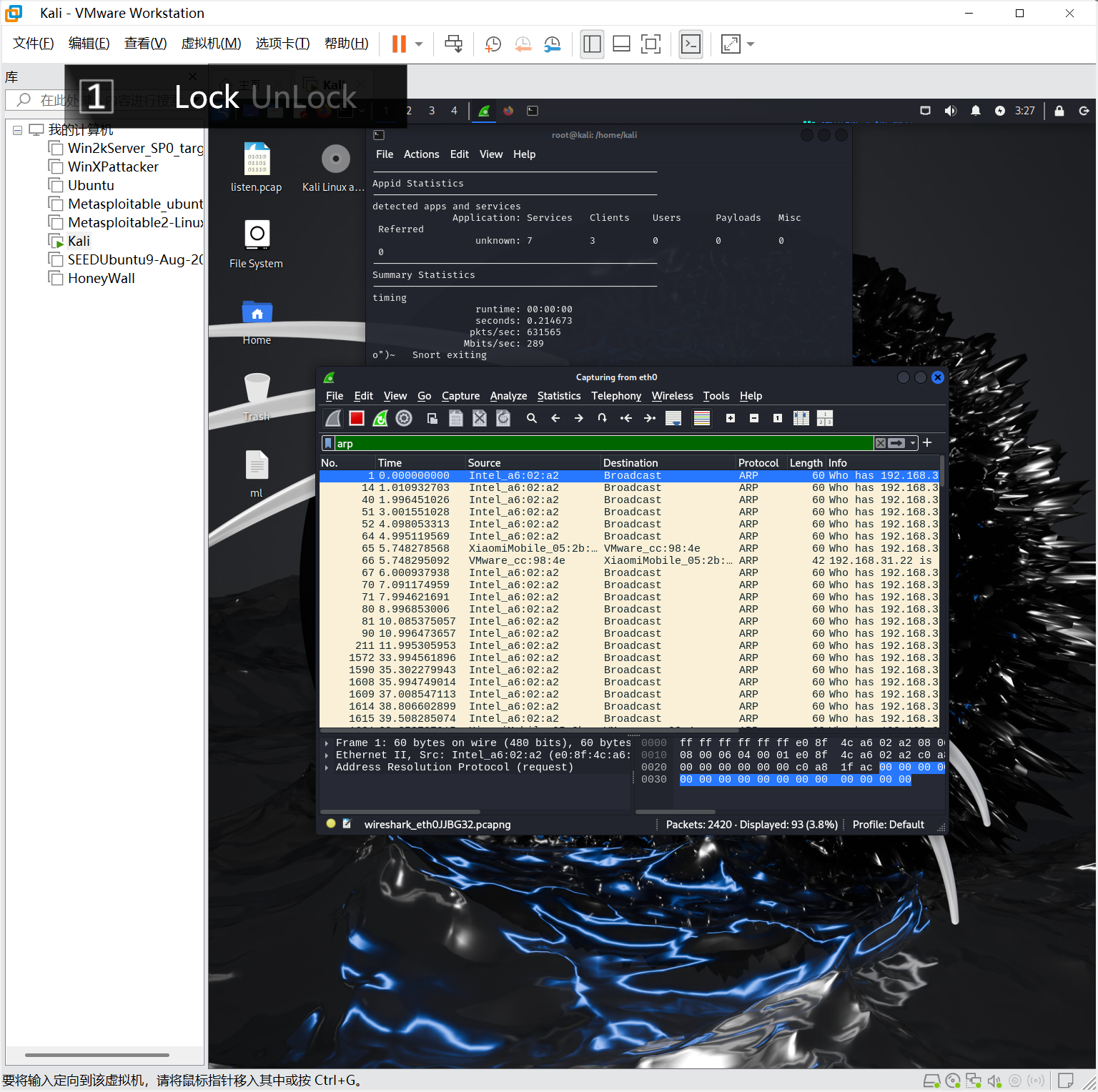Send Ctrl+Alt+Del to the virtual machine

(x=454, y=44)
